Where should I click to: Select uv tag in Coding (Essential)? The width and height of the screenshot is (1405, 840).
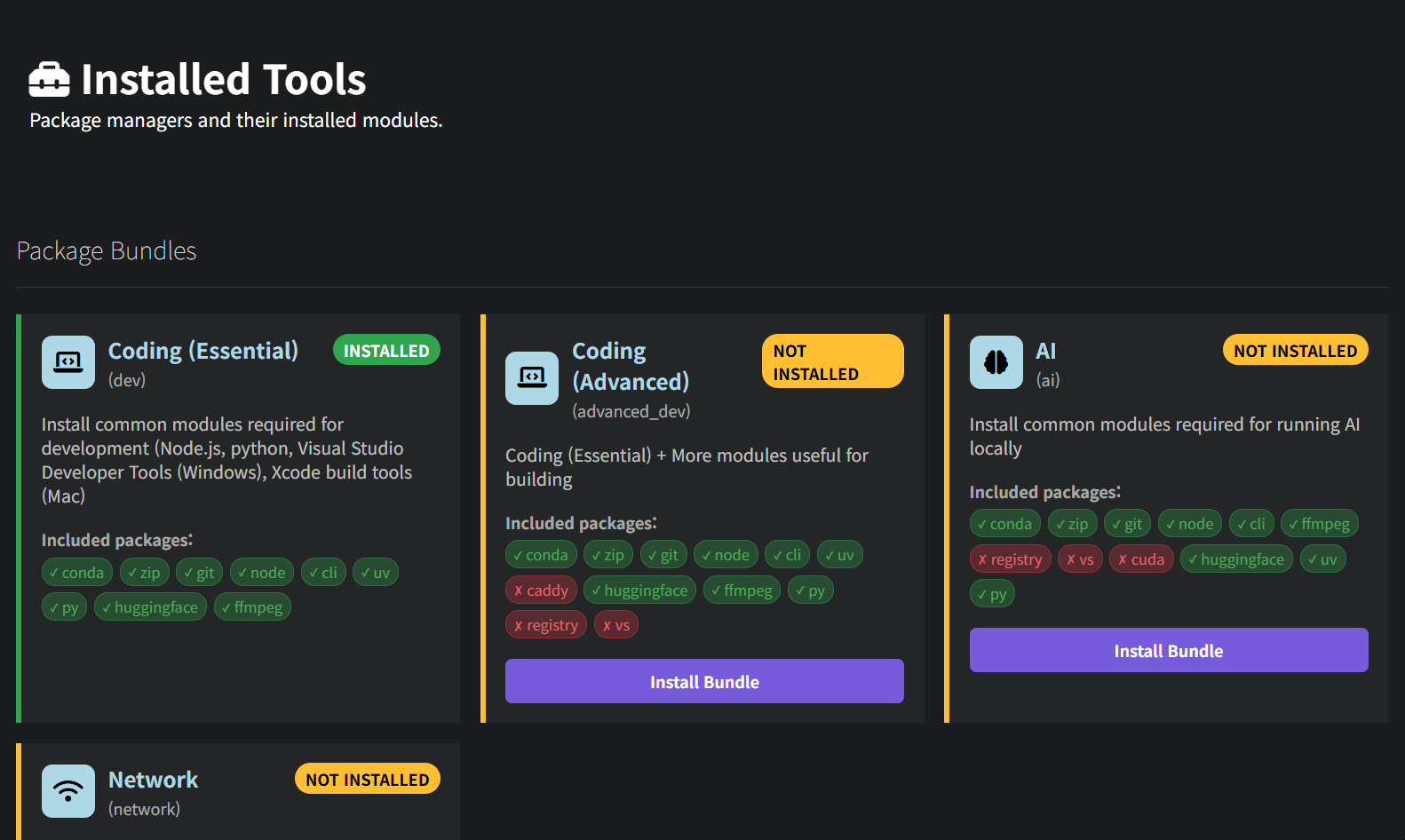click(376, 573)
